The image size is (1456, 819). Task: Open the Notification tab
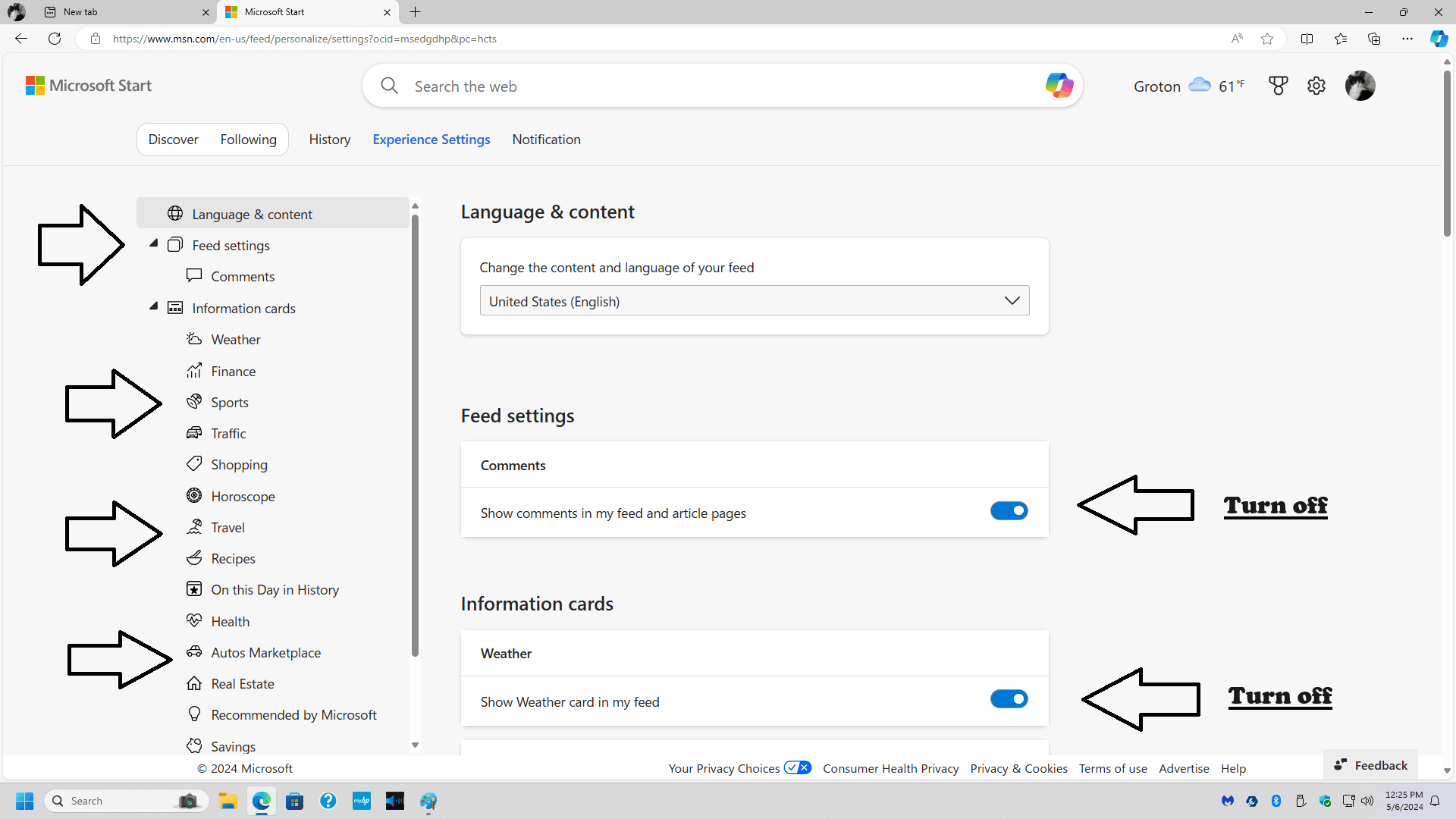coord(546,140)
